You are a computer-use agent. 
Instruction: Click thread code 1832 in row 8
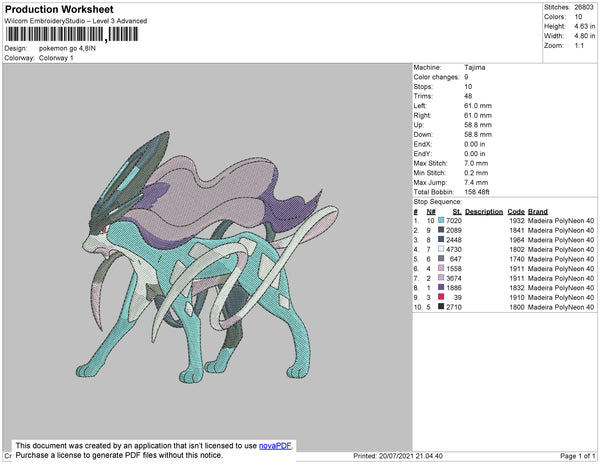(517, 288)
